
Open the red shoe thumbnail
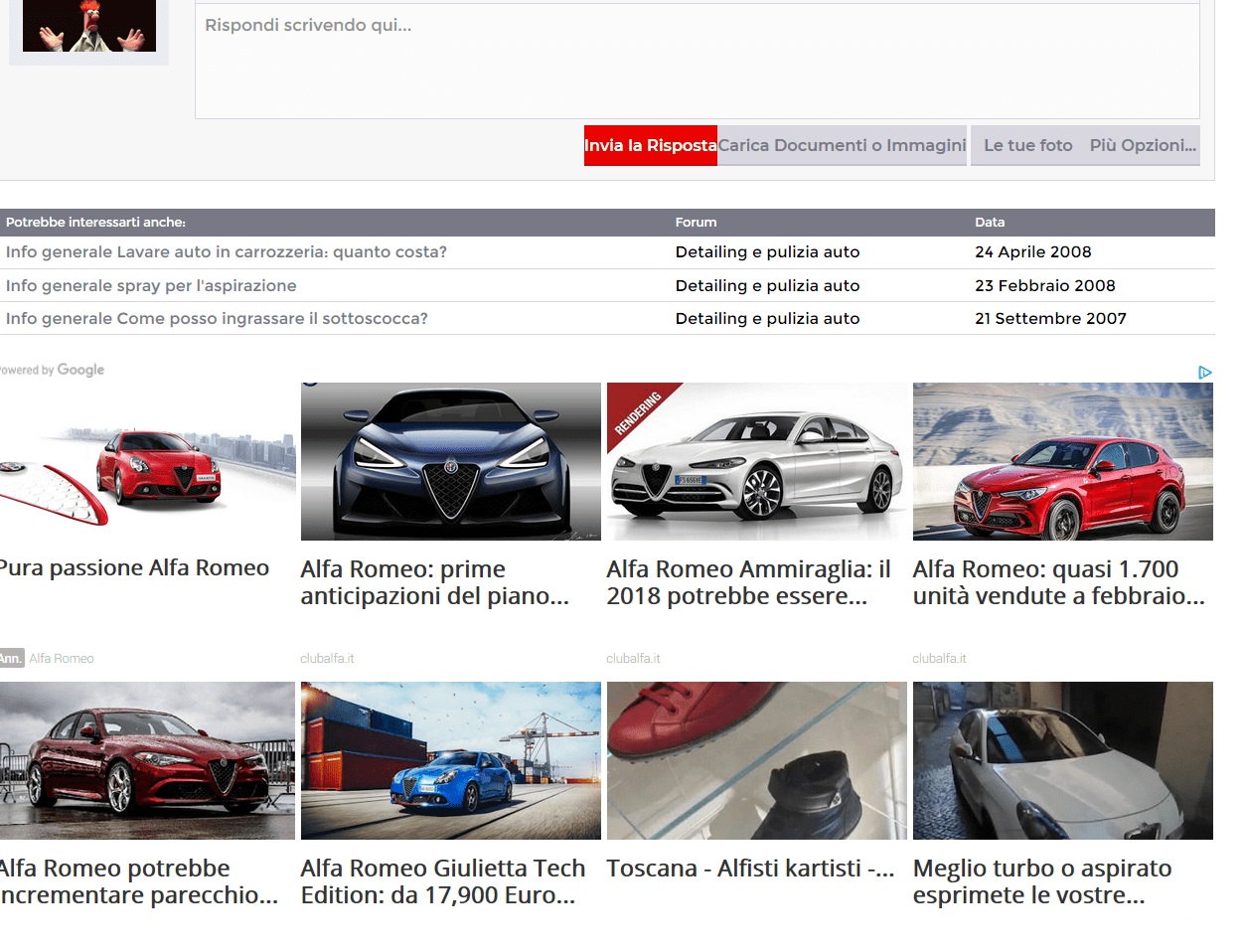click(757, 761)
